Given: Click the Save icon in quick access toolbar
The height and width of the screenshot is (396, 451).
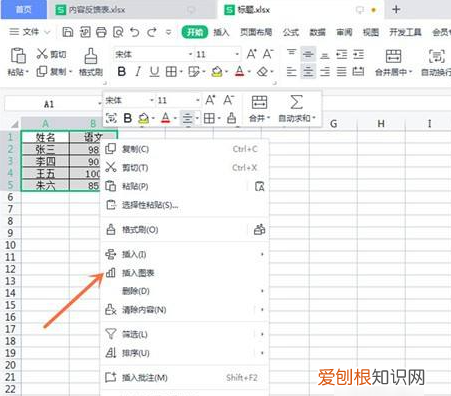Looking at the screenshot, I should pyautogui.click(x=68, y=32).
